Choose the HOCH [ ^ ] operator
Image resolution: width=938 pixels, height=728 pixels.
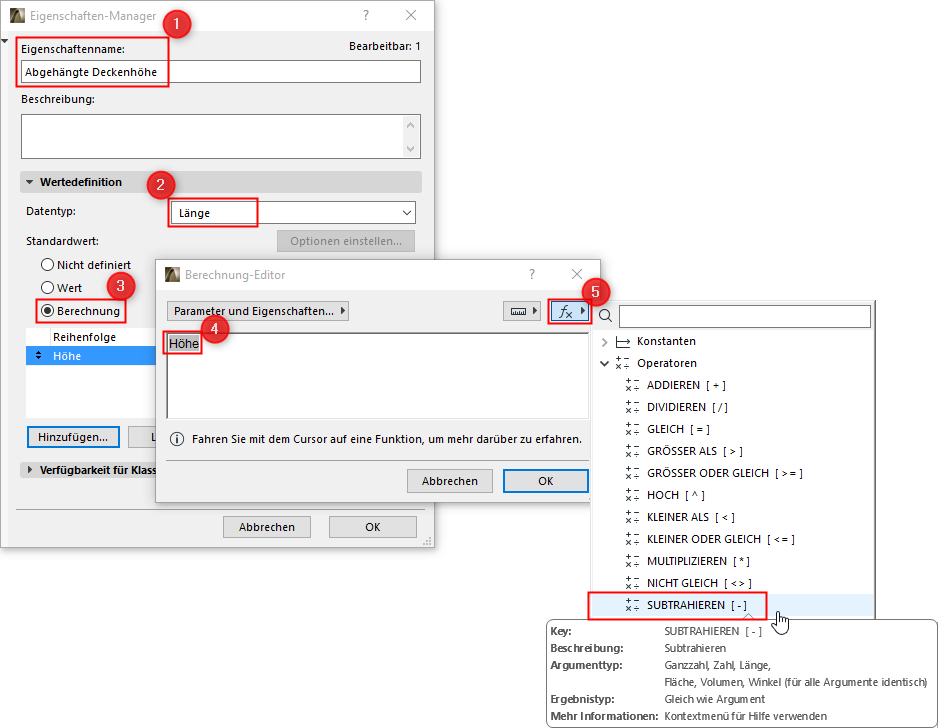[x=675, y=495]
